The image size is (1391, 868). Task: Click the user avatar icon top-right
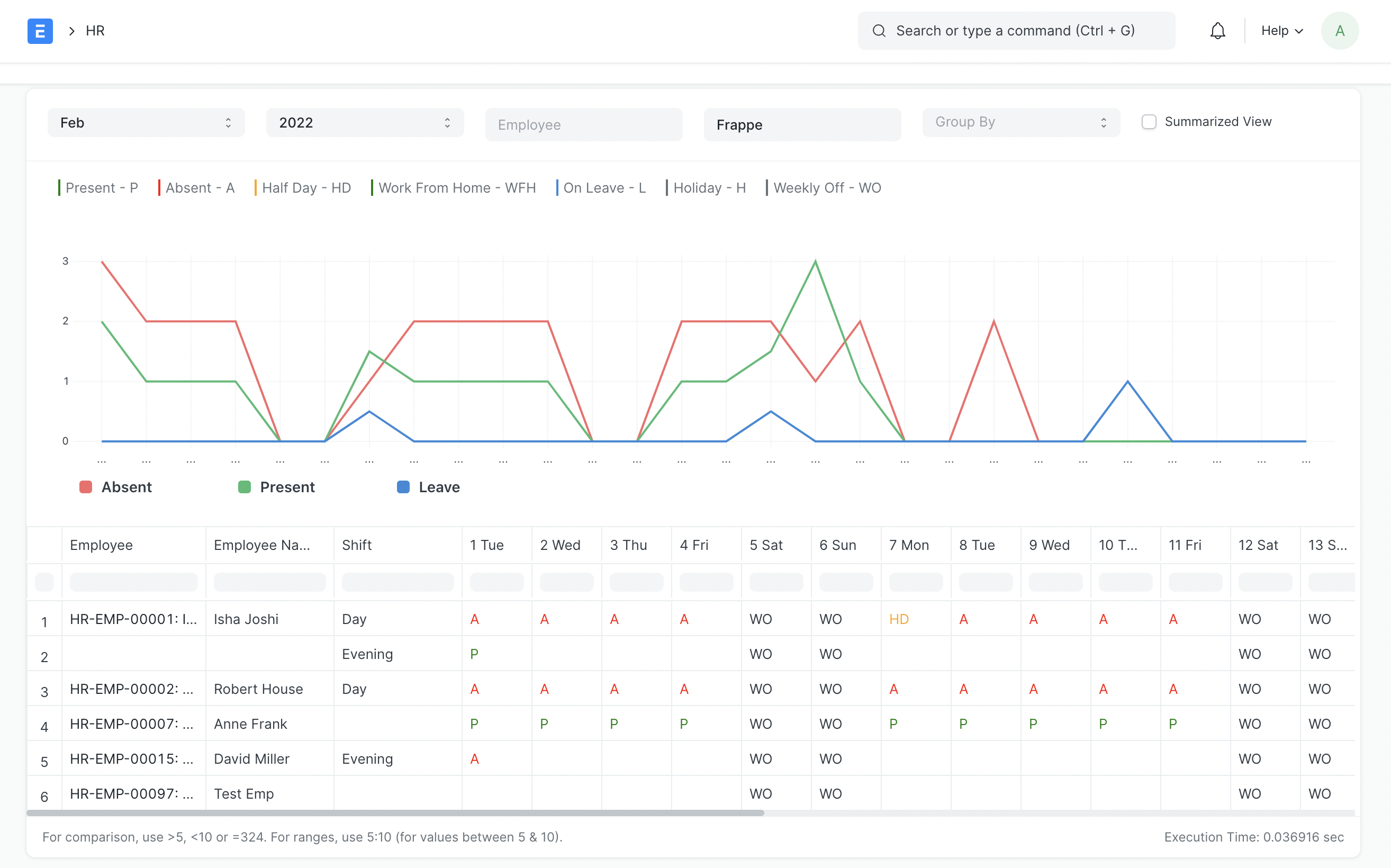pos(1340,30)
